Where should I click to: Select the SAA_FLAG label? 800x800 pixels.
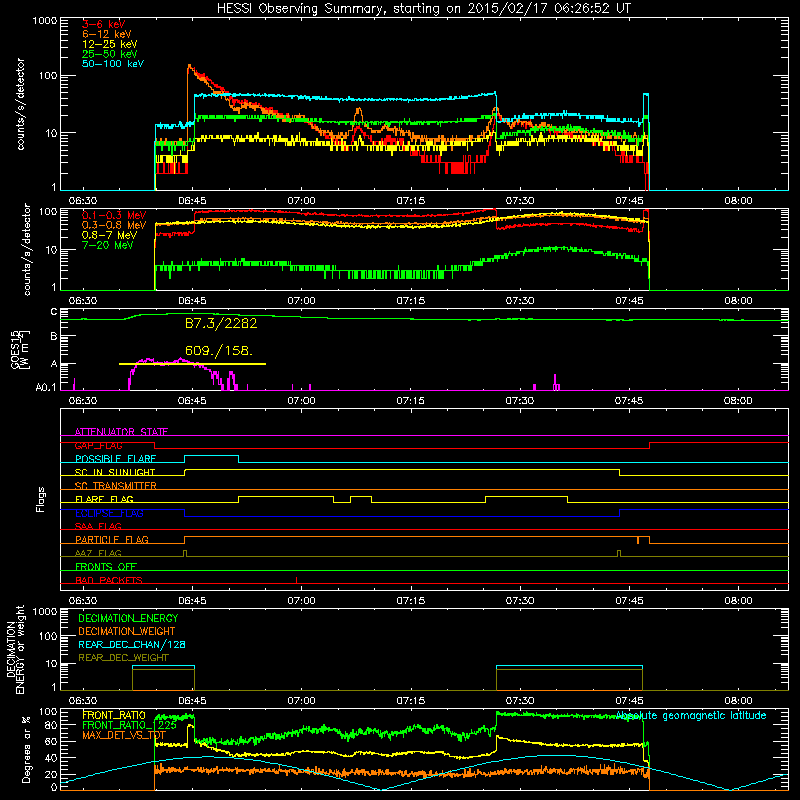point(98,526)
